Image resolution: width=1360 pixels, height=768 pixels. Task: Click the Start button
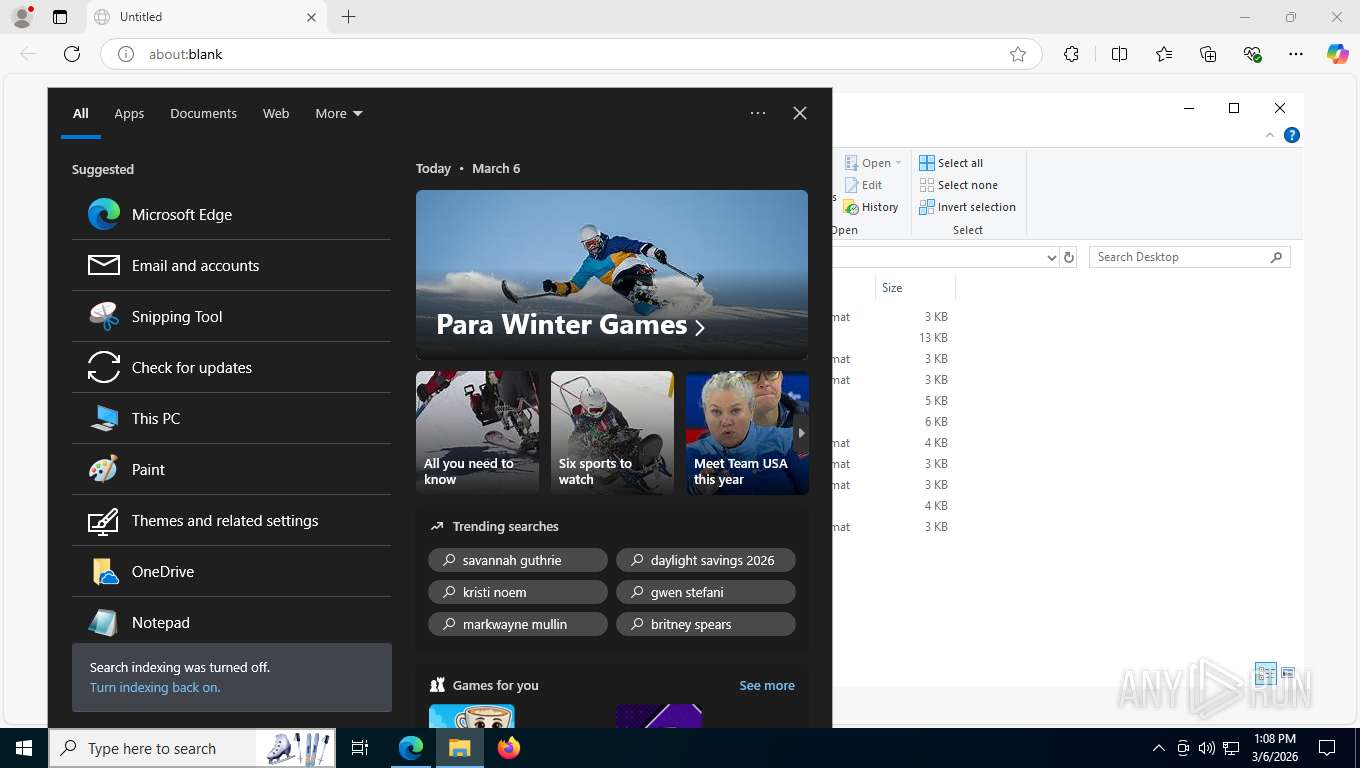click(x=24, y=748)
